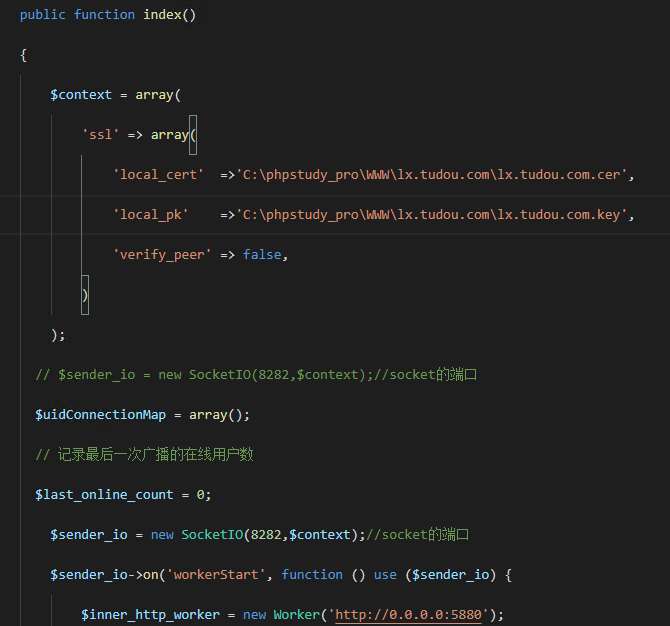670x626 pixels.
Task: Click the Worker class name
Action: tap(297, 615)
